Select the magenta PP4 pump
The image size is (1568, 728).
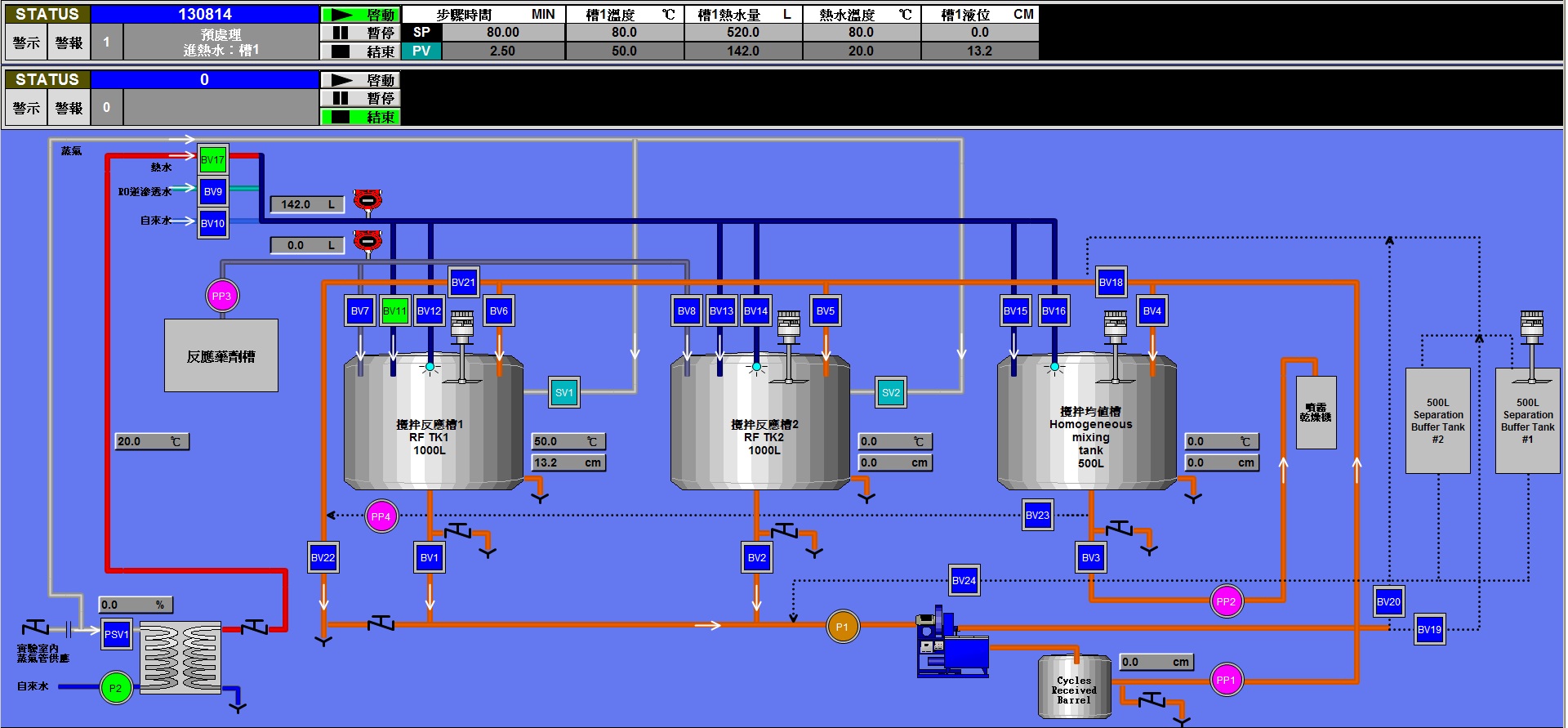point(381,516)
